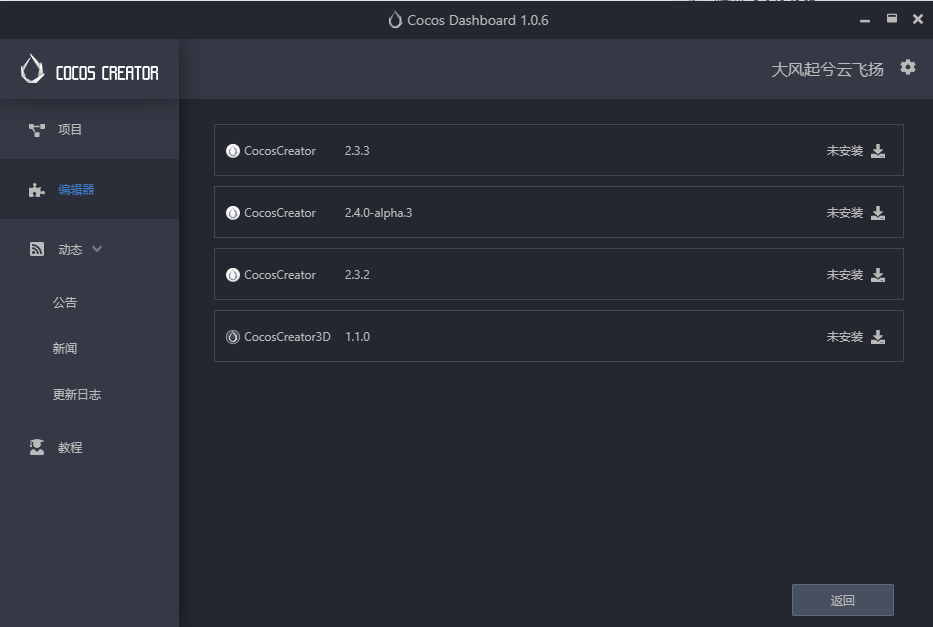Collapse the 动态 section chevron

[x=97, y=249]
